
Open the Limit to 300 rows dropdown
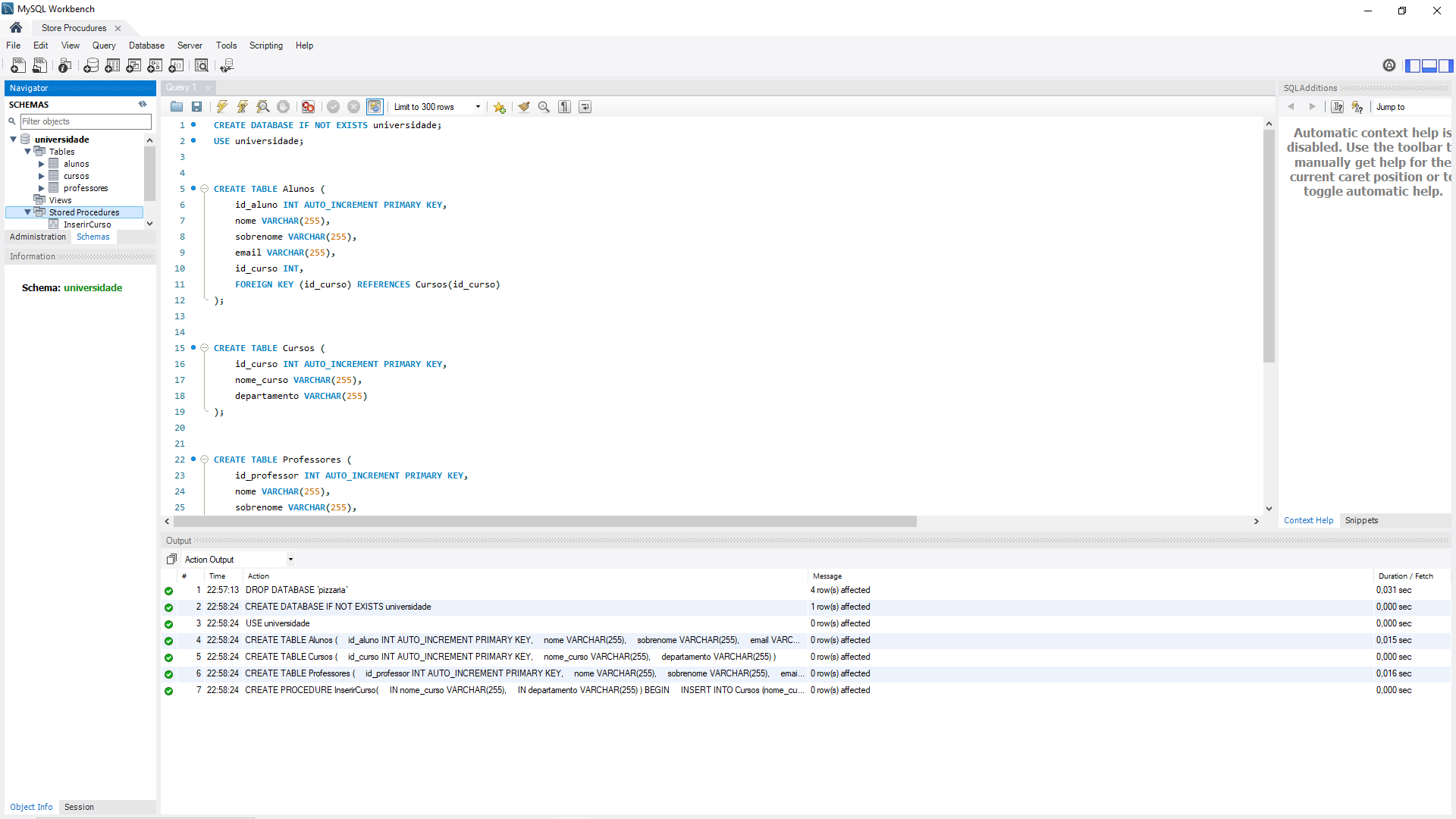pyautogui.click(x=478, y=106)
